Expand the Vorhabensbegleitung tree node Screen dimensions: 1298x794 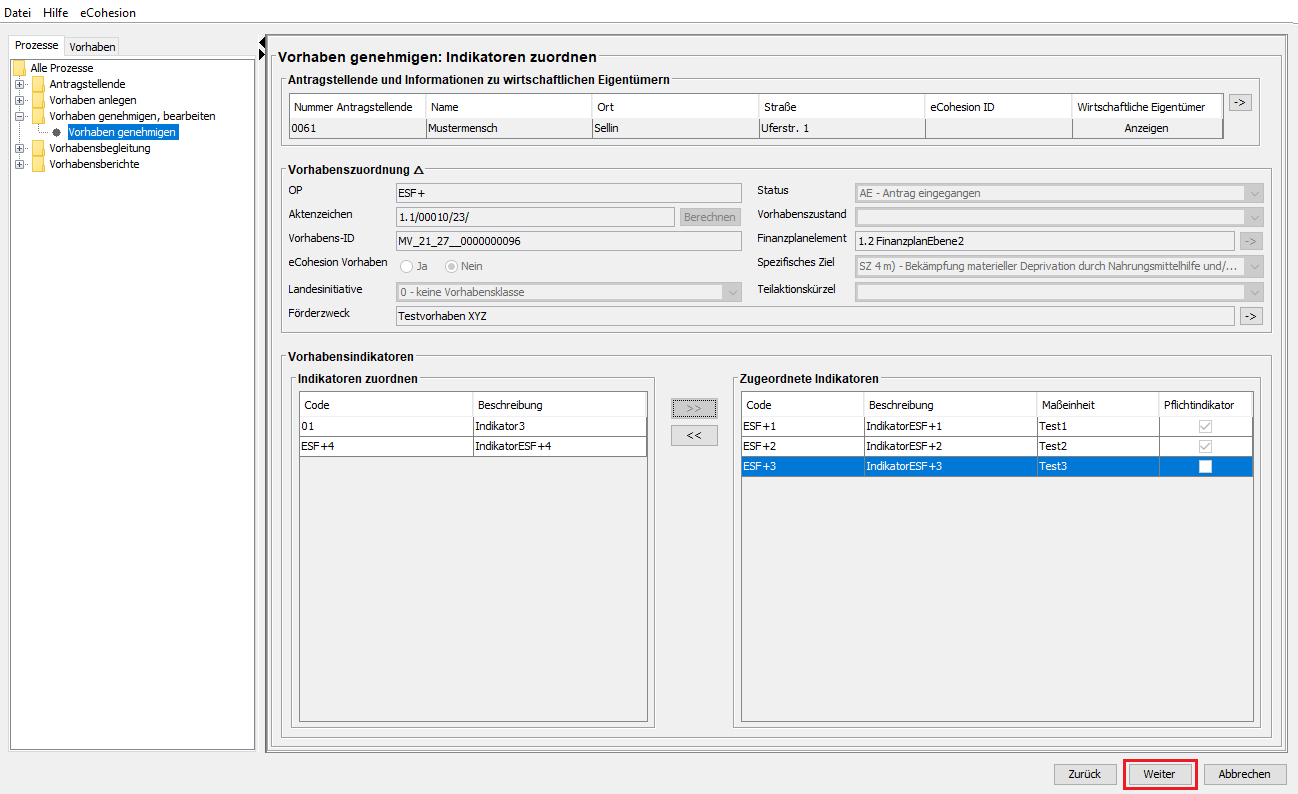click(x=19, y=148)
